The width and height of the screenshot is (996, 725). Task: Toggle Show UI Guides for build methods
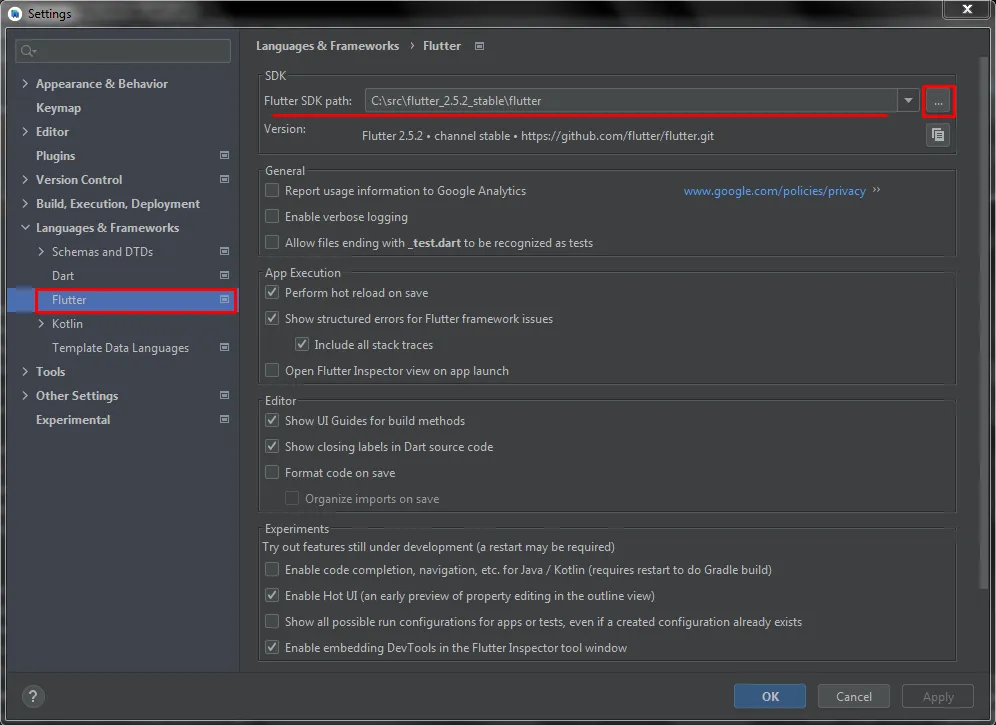click(x=272, y=420)
